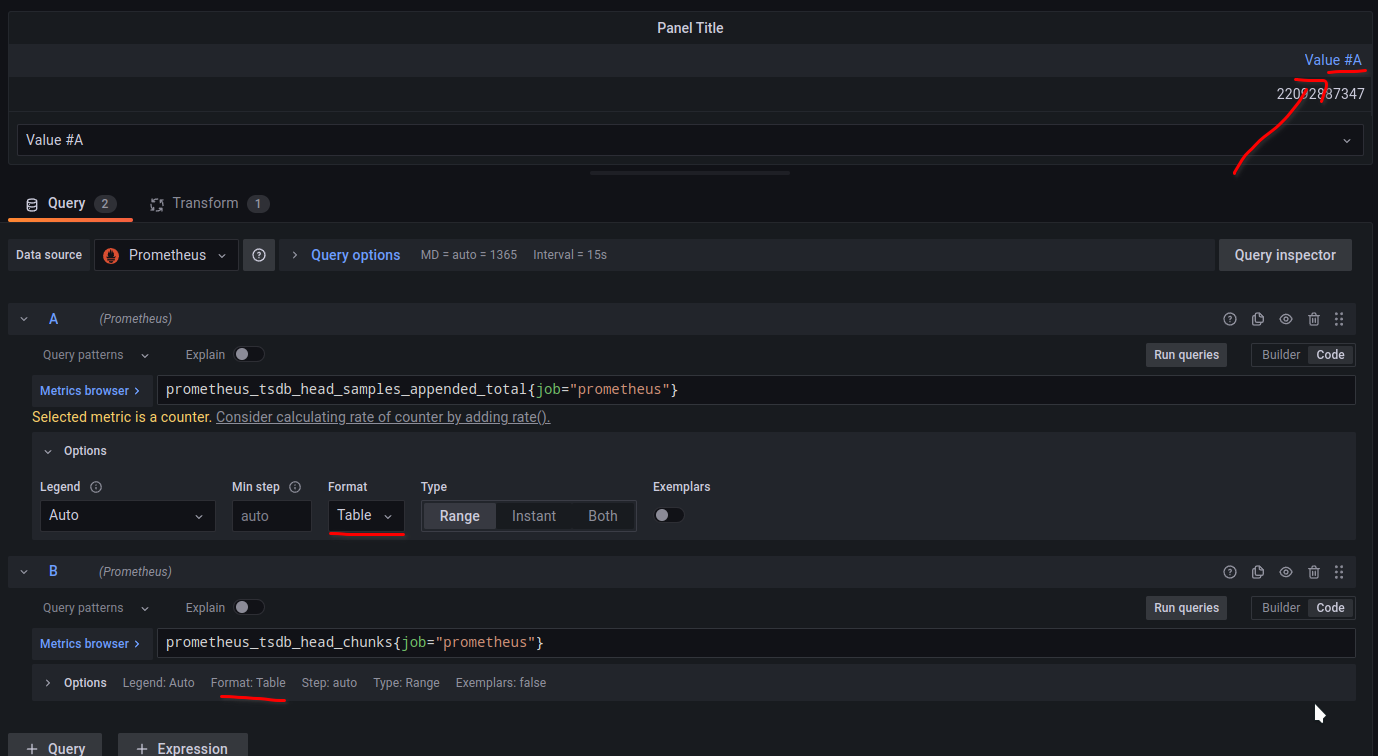Image resolution: width=1378 pixels, height=756 pixels.
Task: Open the help icon for query B
Action: (x=1229, y=571)
